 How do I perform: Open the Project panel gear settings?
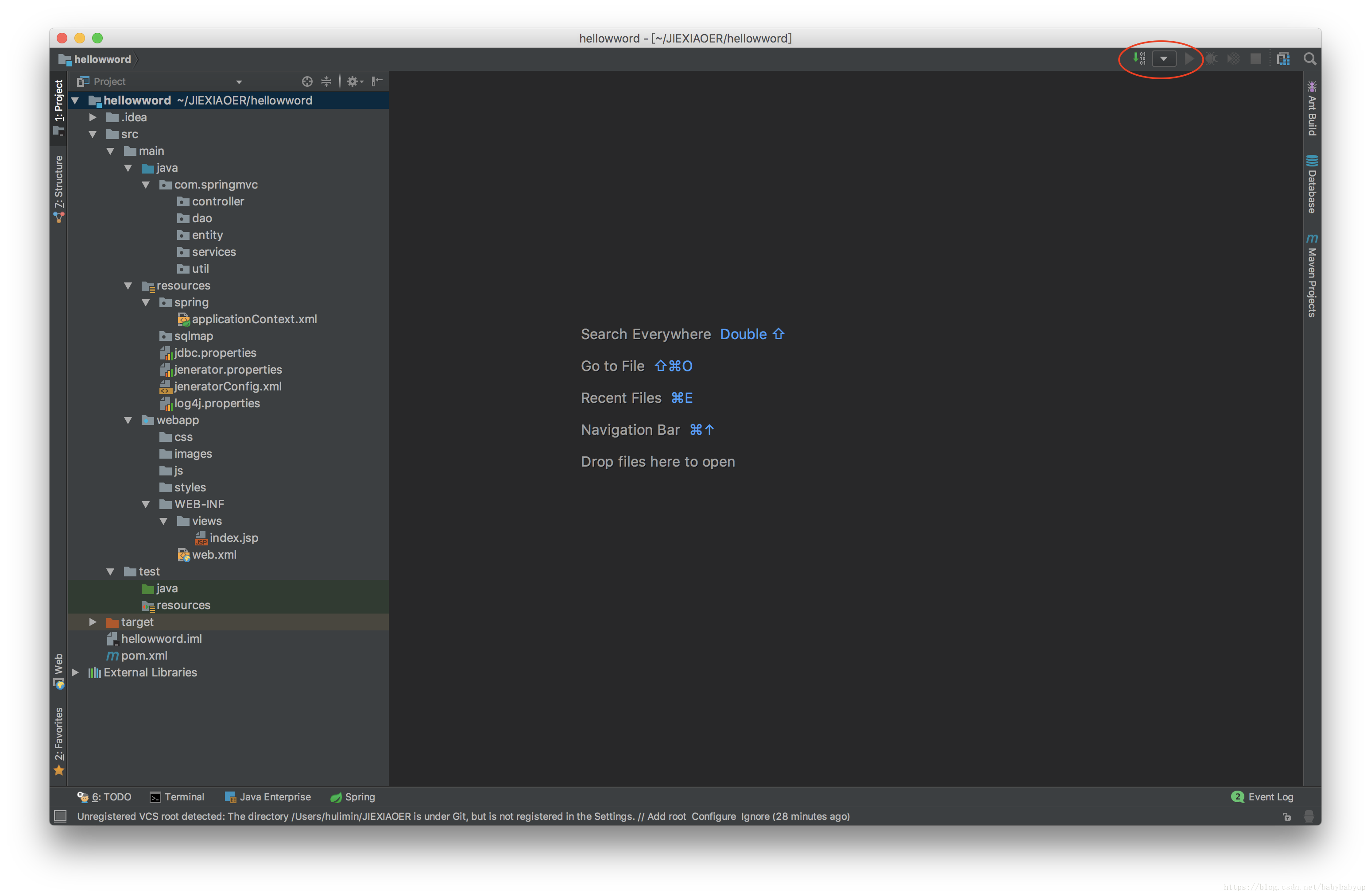[354, 81]
